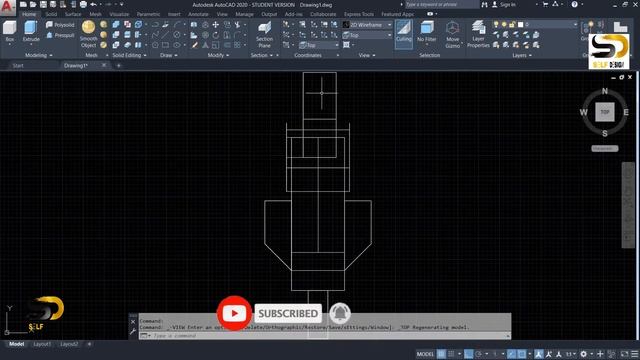The width and height of the screenshot is (640, 360).
Task: Expand the Solid Editing panel
Action: [x=129, y=55]
